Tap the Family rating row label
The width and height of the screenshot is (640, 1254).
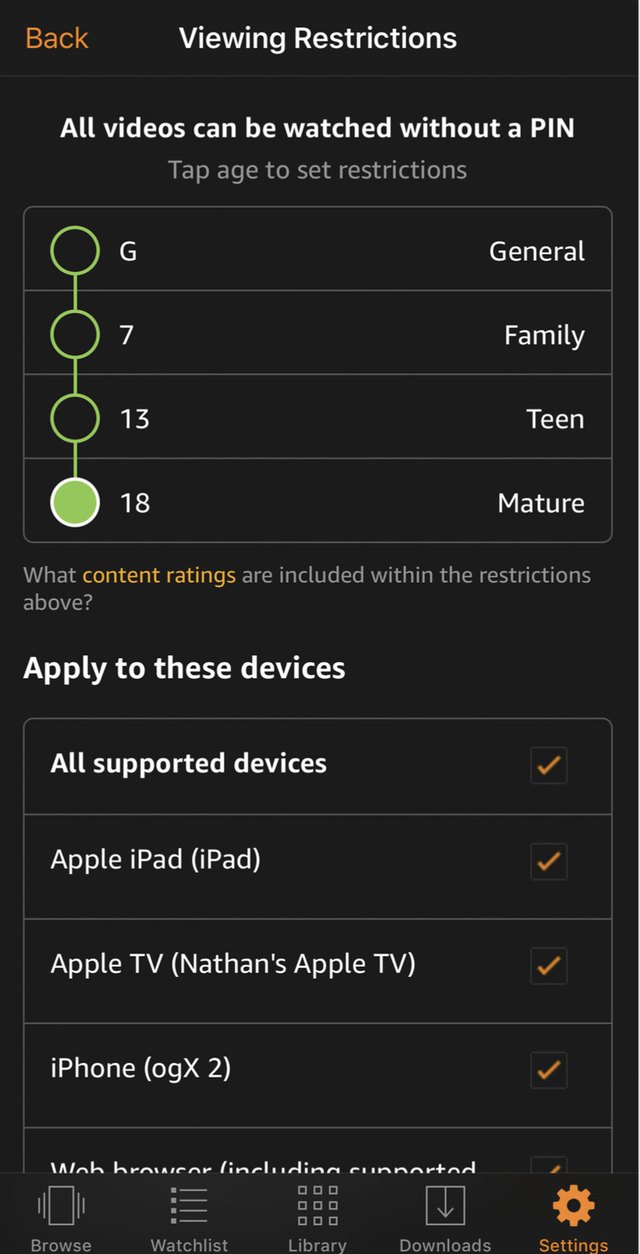click(x=544, y=336)
